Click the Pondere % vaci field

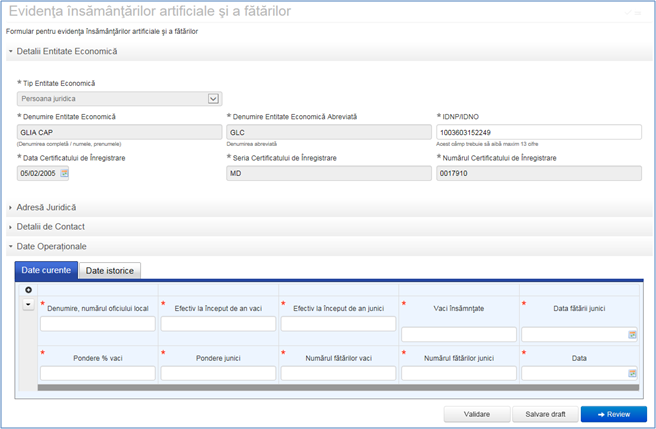coord(97,373)
